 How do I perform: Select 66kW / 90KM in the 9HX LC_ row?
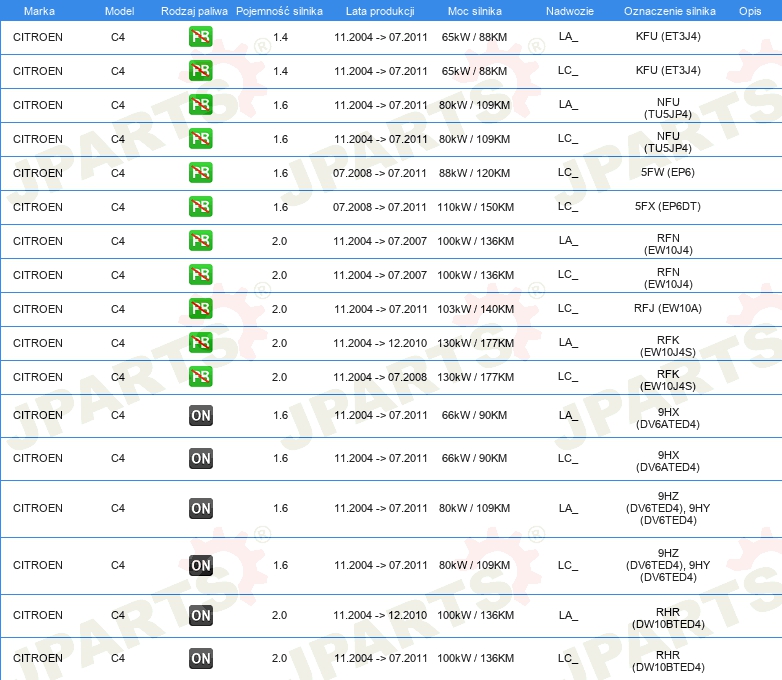474,458
